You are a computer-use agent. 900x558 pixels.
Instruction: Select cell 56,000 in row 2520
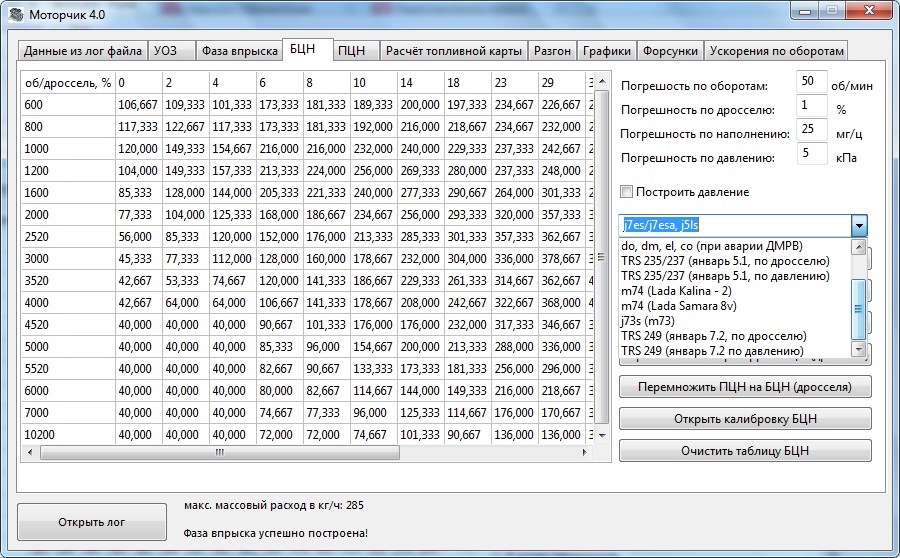[138, 237]
